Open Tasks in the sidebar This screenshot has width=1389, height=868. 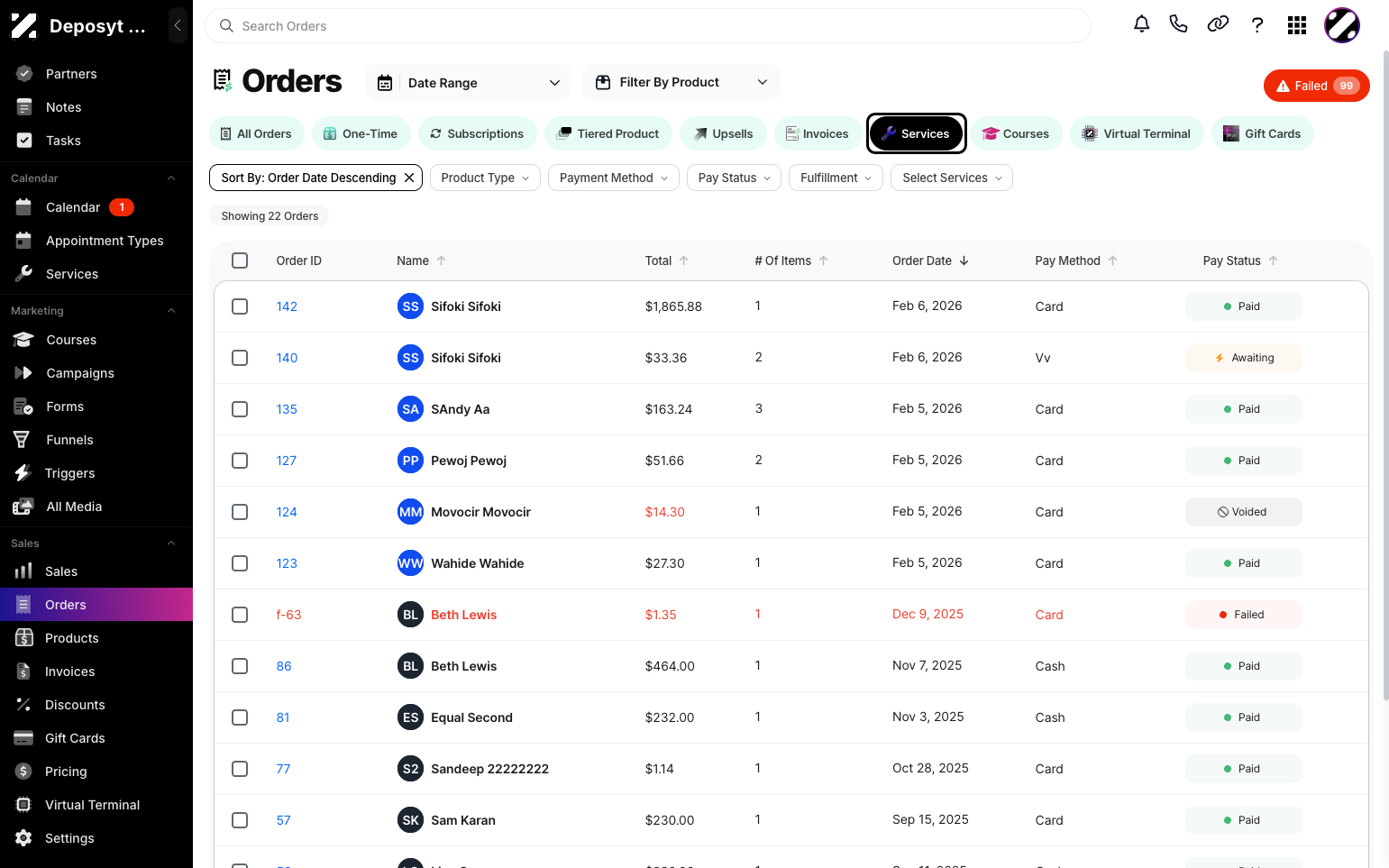96,141
